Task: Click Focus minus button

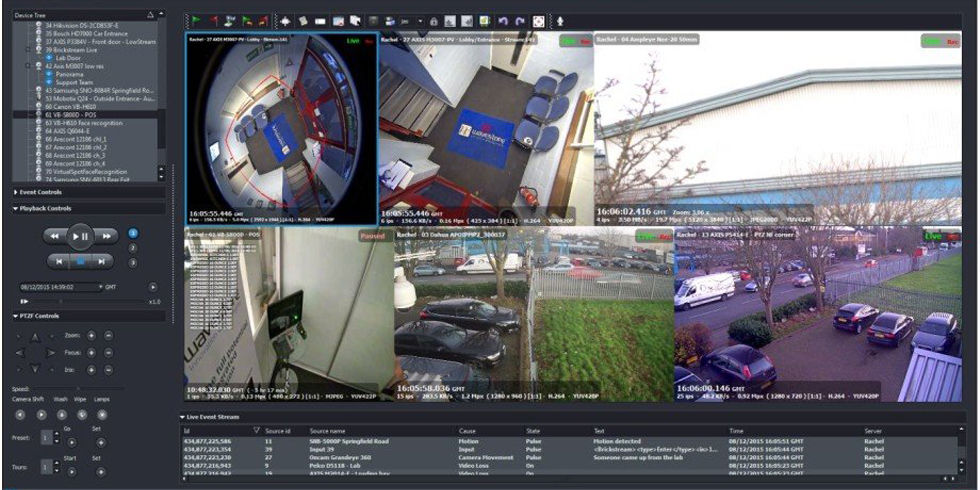Action: pos(108,353)
